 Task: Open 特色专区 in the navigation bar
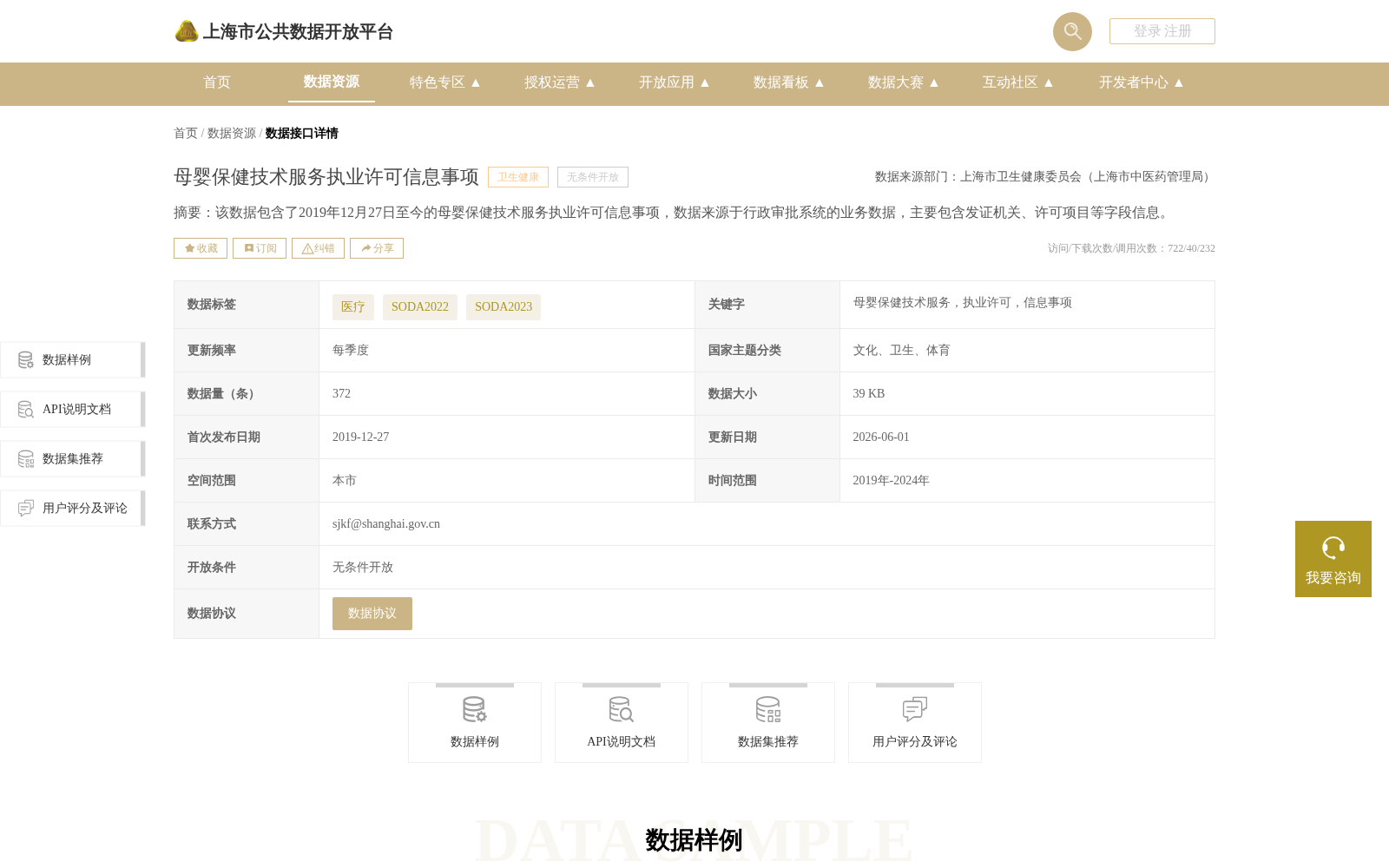coord(438,82)
